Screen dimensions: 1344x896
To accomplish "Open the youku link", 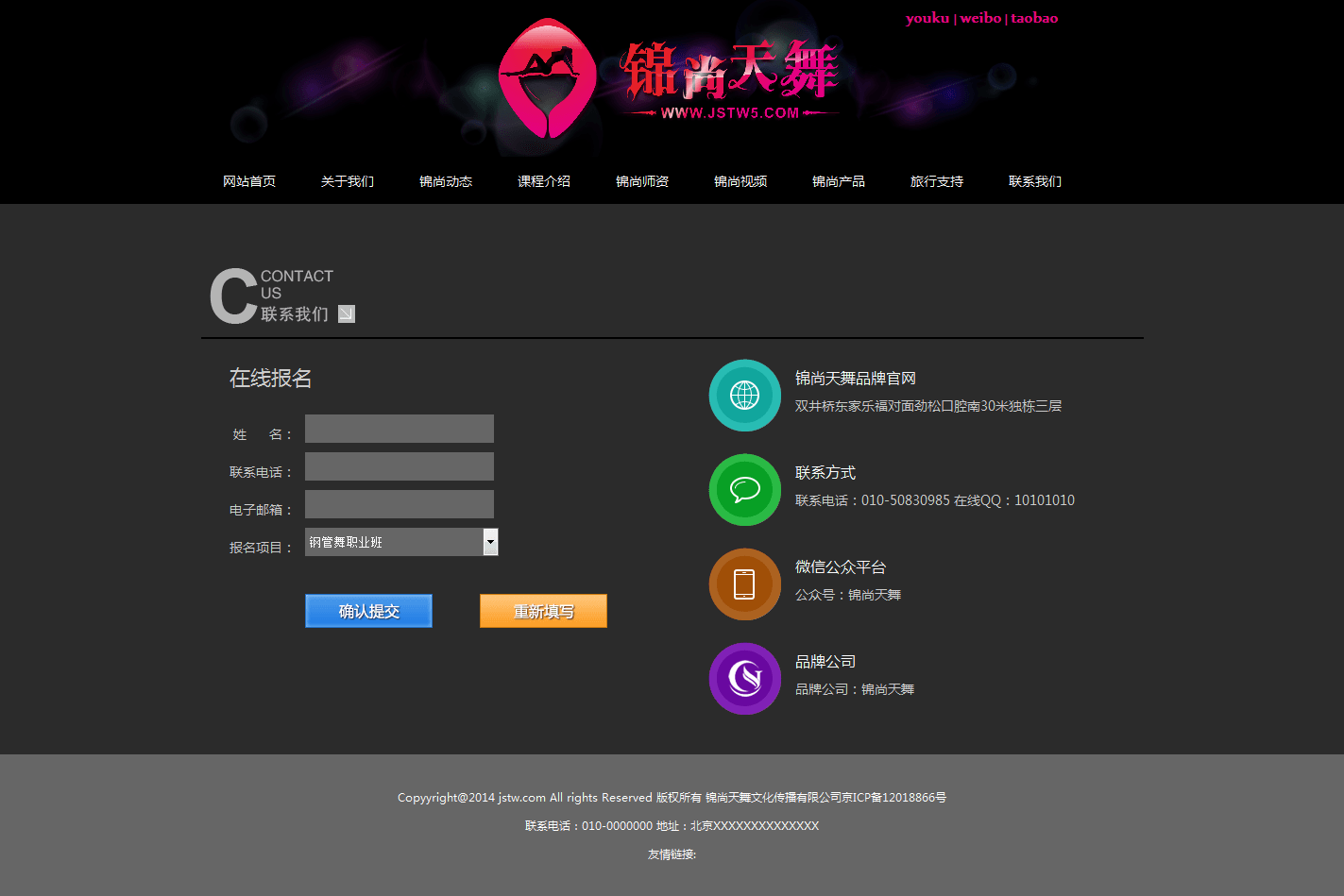I will [927, 18].
